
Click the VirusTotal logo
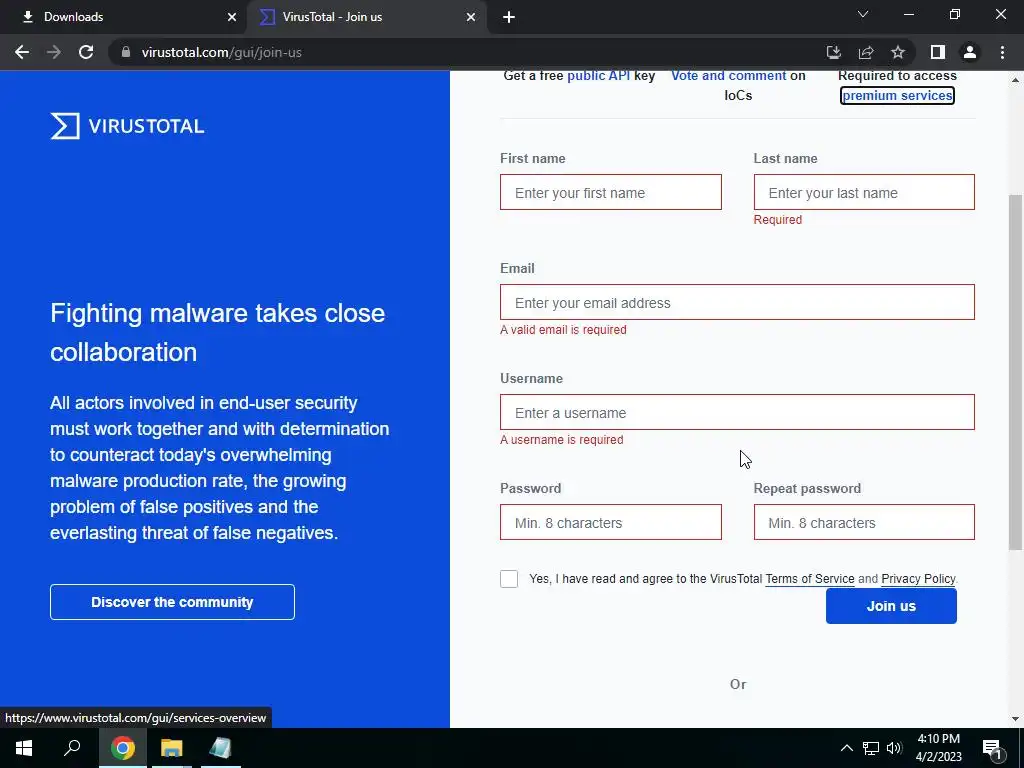coord(127,126)
